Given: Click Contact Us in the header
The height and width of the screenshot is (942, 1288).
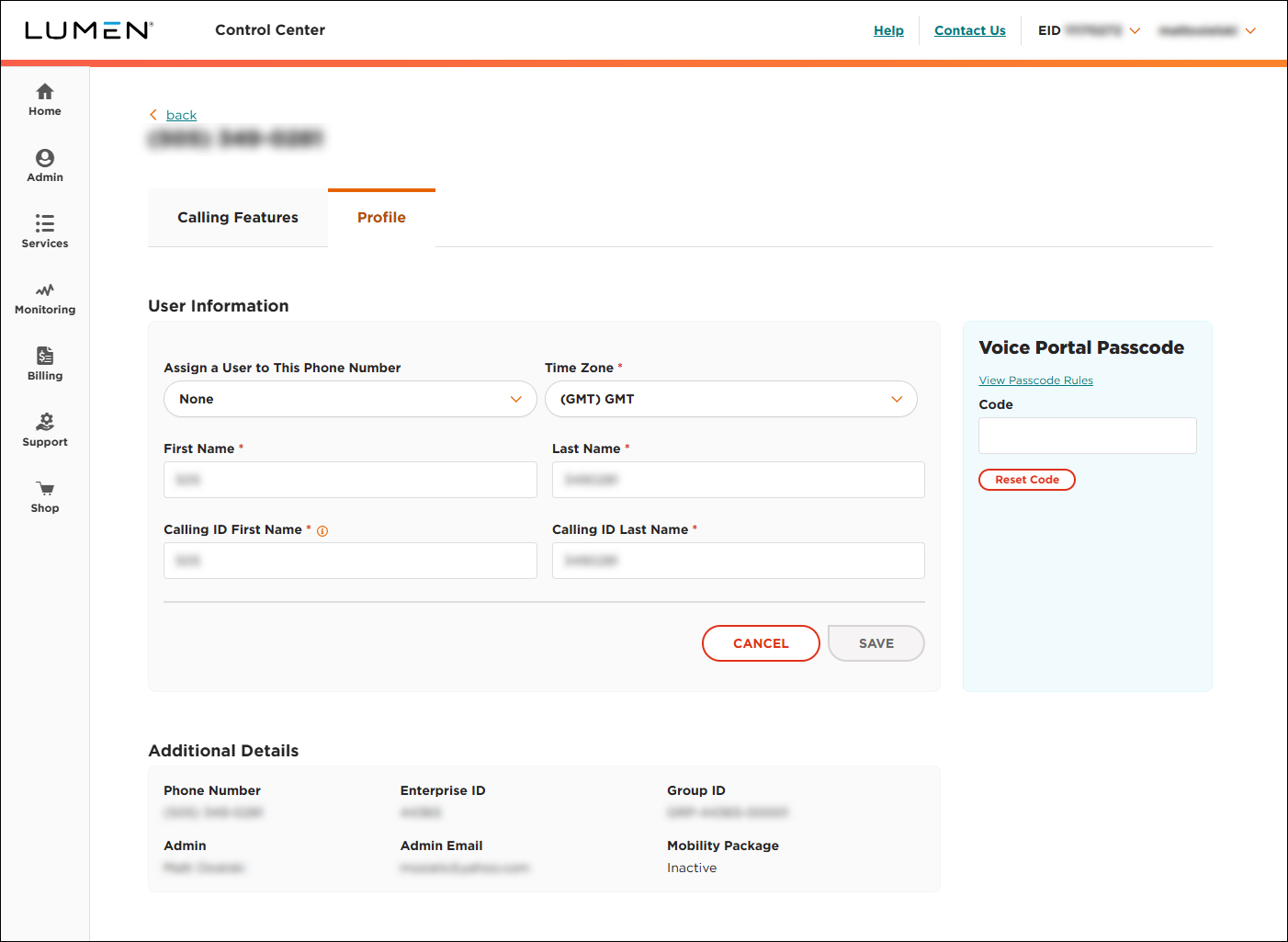Looking at the screenshot, I should point(969,30).
